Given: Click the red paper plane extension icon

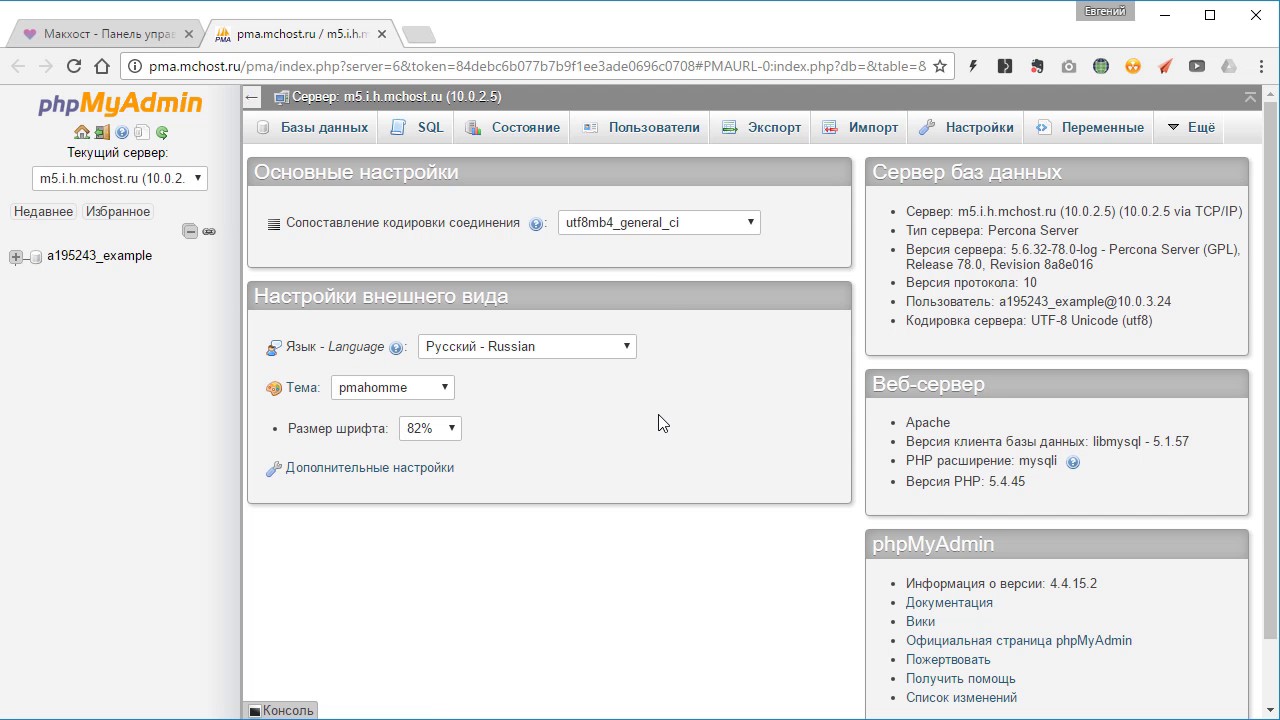Looking at the screenshot, I should point(1165,66).
